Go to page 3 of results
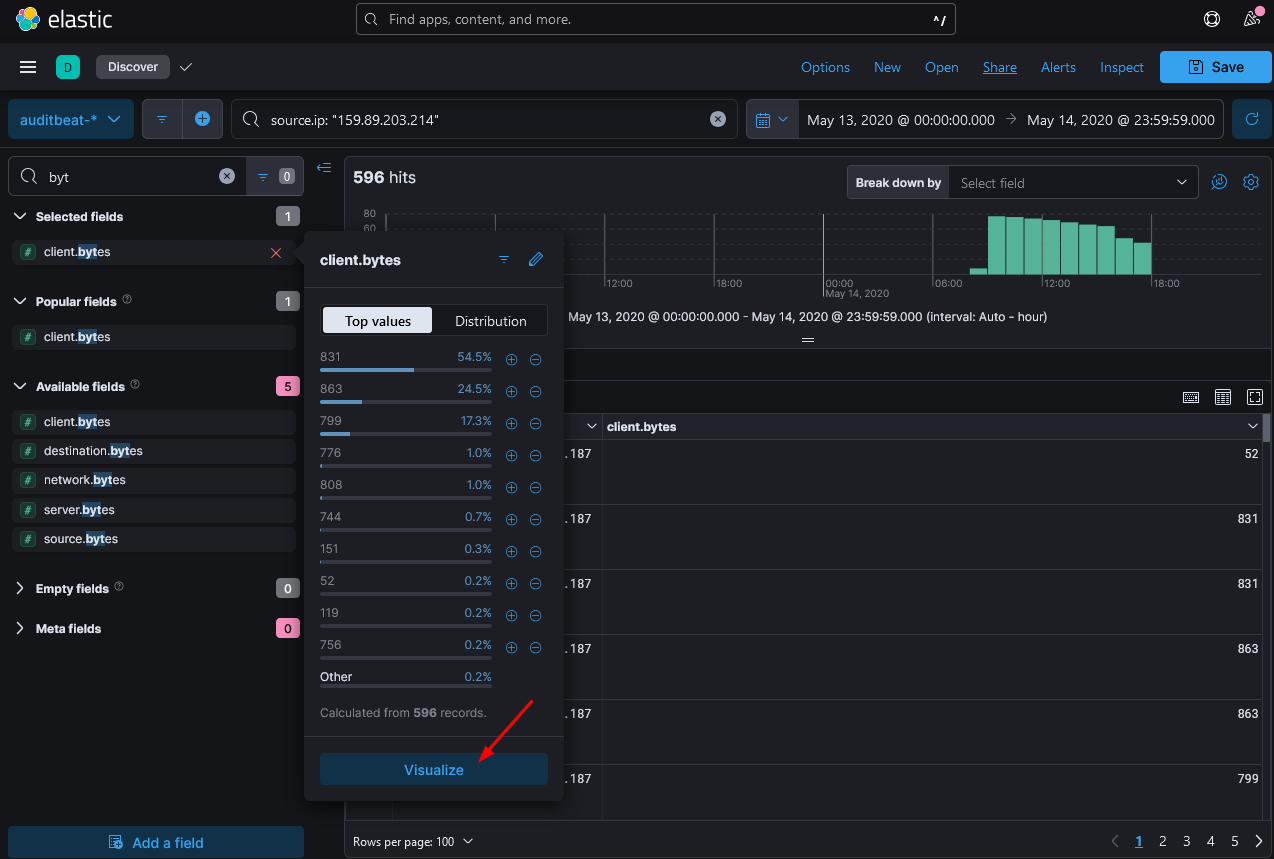 [x=1186, y=841]
